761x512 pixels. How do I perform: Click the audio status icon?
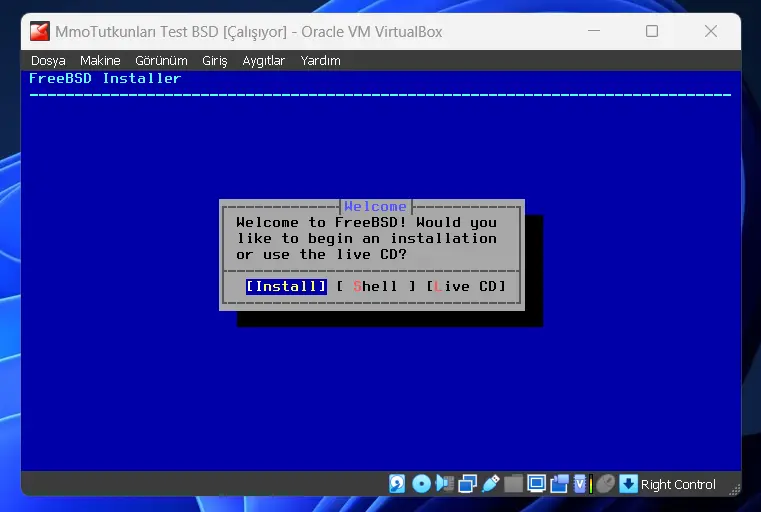tap(445, 484)
